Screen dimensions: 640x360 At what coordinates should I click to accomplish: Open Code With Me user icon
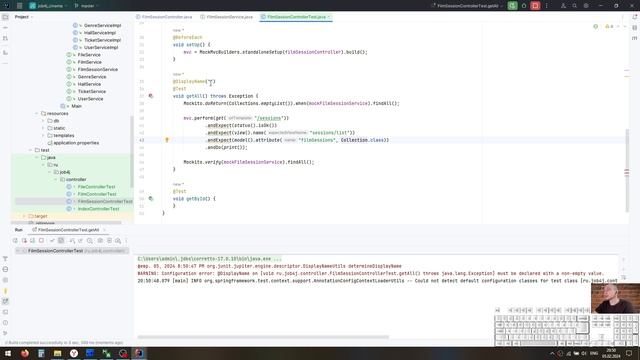563,6
